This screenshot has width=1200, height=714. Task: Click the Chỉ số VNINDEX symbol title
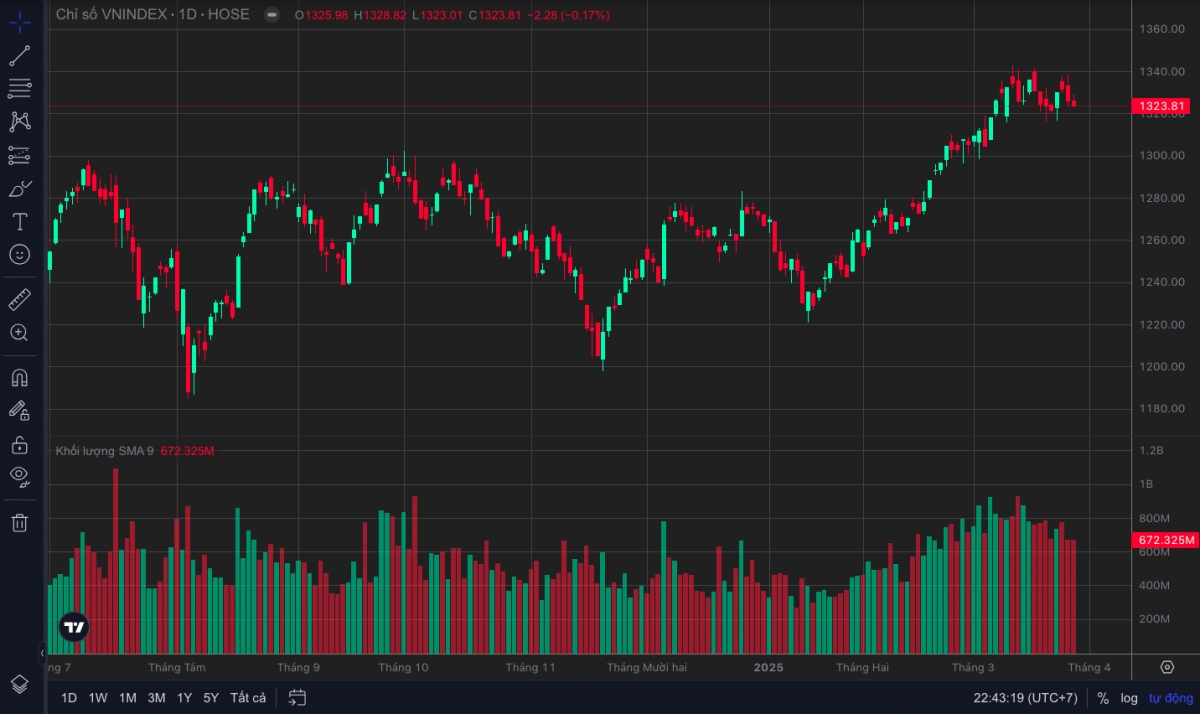(x=153, y=15)
